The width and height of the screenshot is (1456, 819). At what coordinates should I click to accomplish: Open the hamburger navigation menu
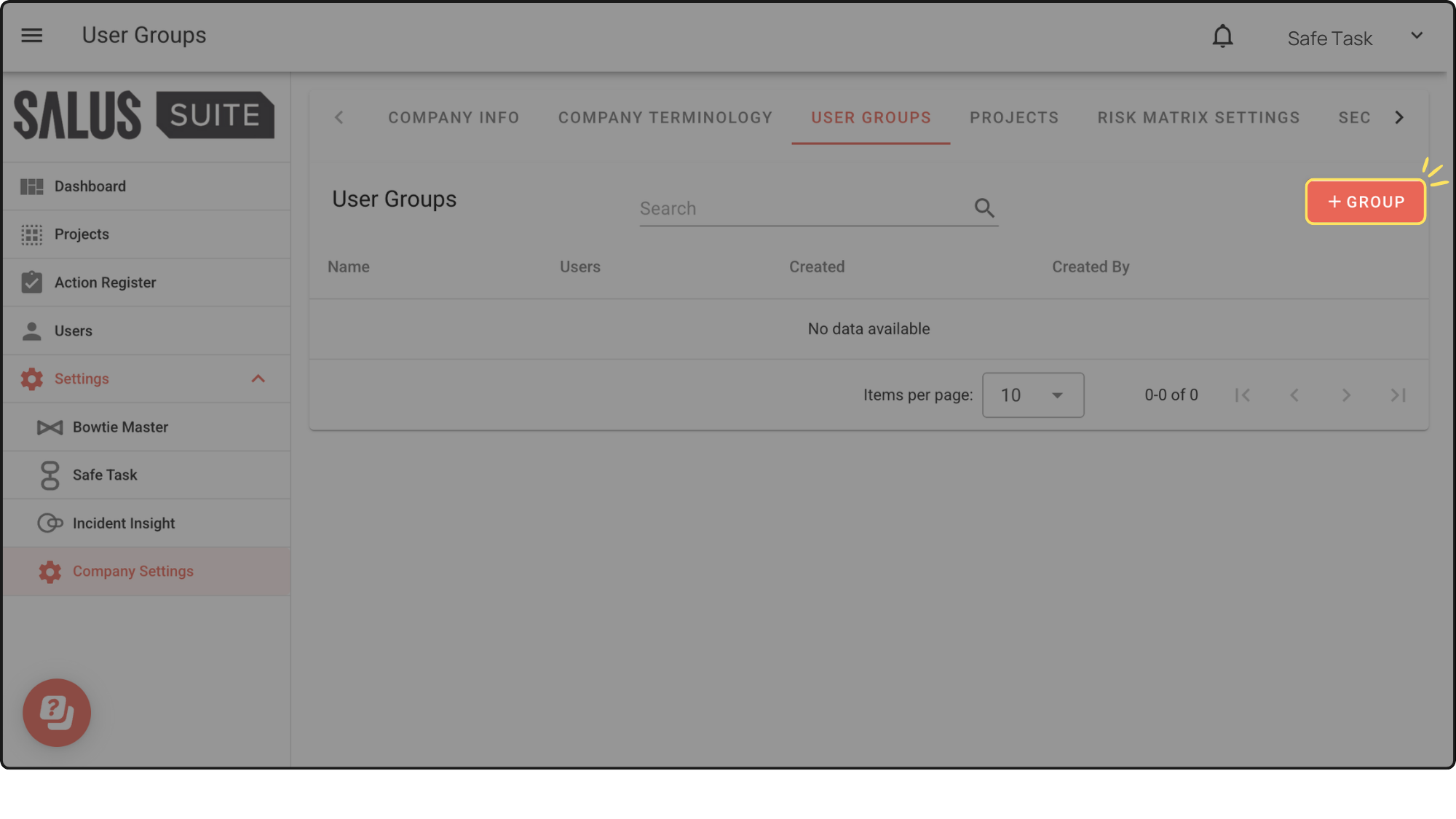point(31,36)
